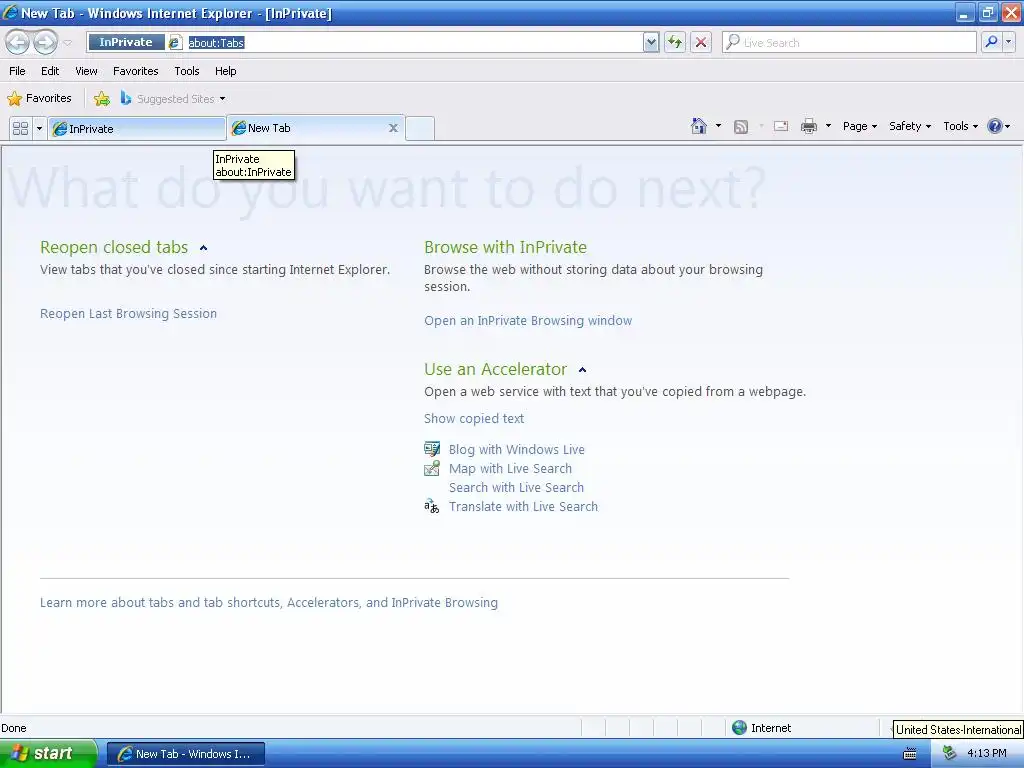The width and height of the screenshot is (1024, 768).
Task: Open the command bar Tools menu
Action: [960, 126]
